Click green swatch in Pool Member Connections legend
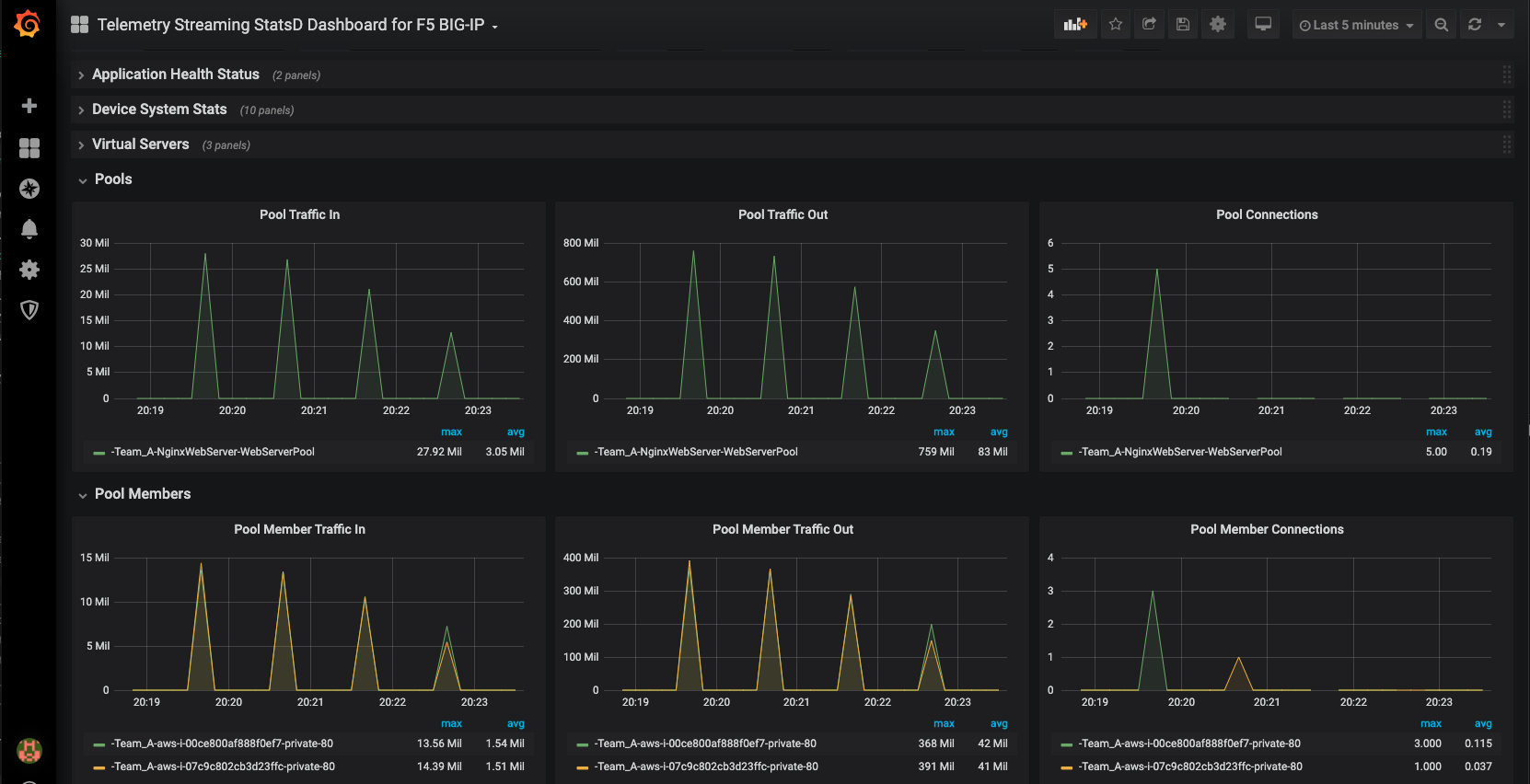 coord(1067,744)
